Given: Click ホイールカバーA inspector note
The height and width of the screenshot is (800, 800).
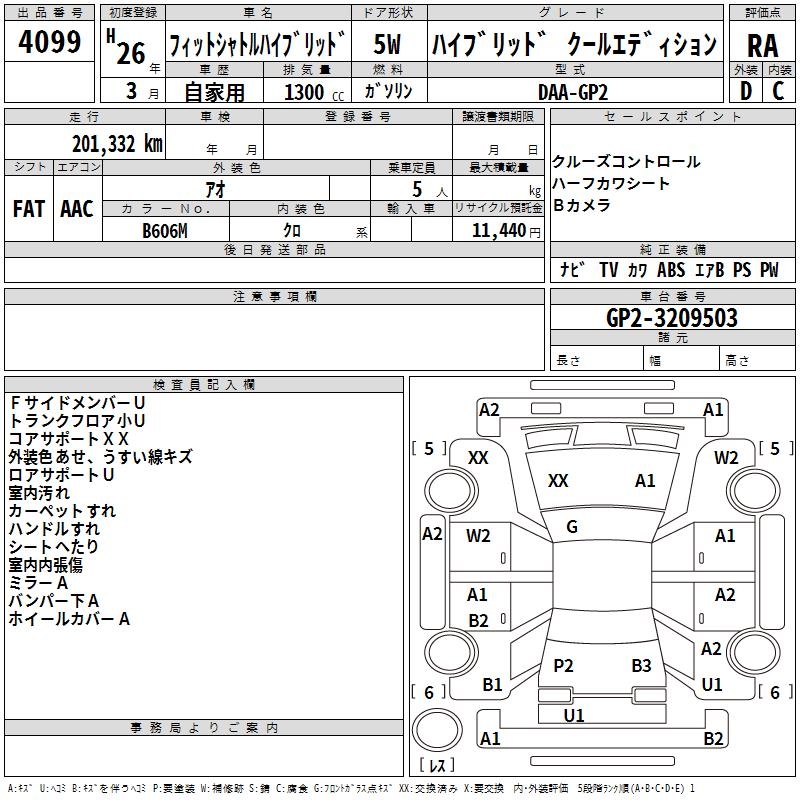Looking at the screenshot, I should pyautogui.click(x=69, y=619).
